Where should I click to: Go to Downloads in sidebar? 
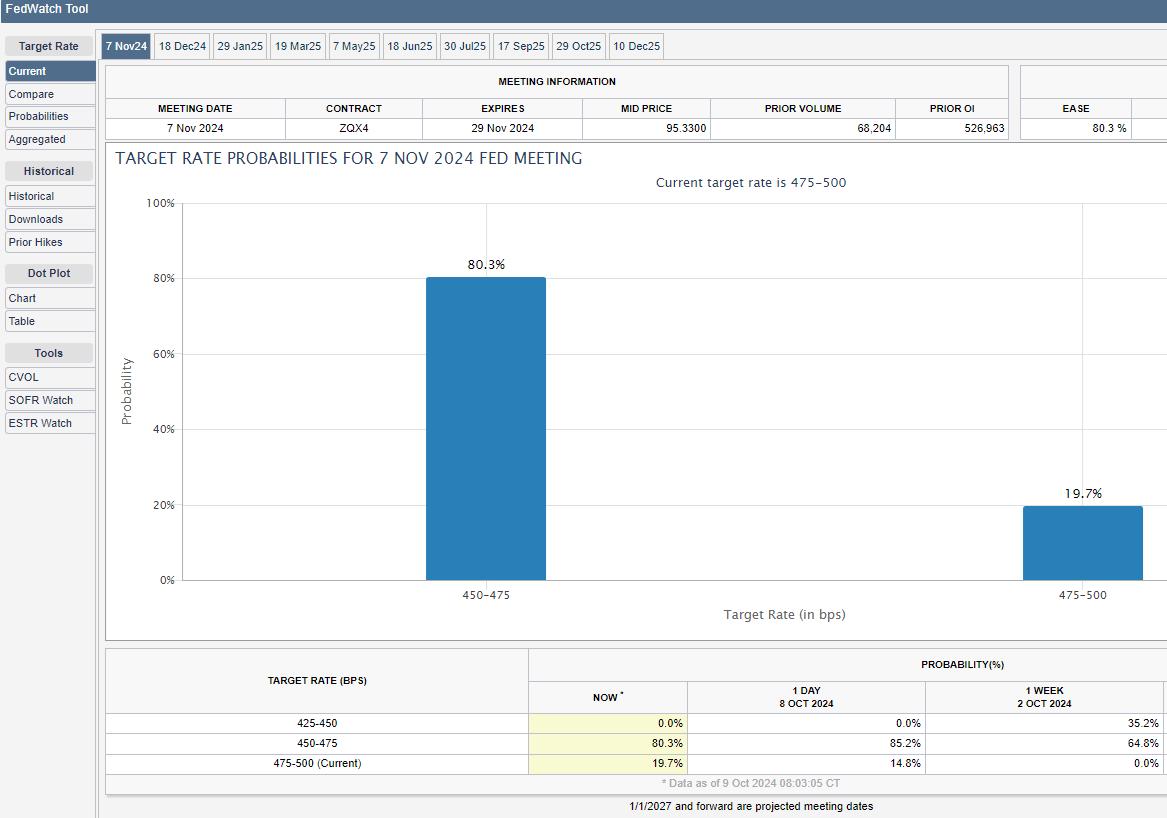[50, 219]
